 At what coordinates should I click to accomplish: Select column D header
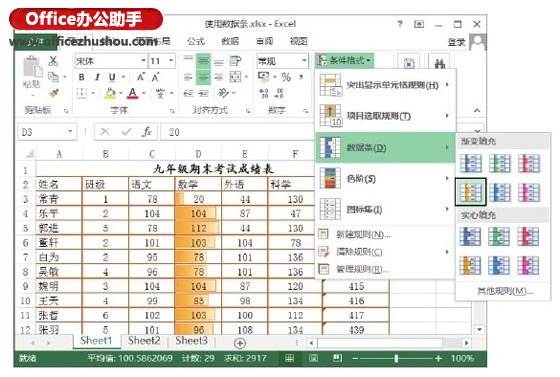click(x=198, y=154)
